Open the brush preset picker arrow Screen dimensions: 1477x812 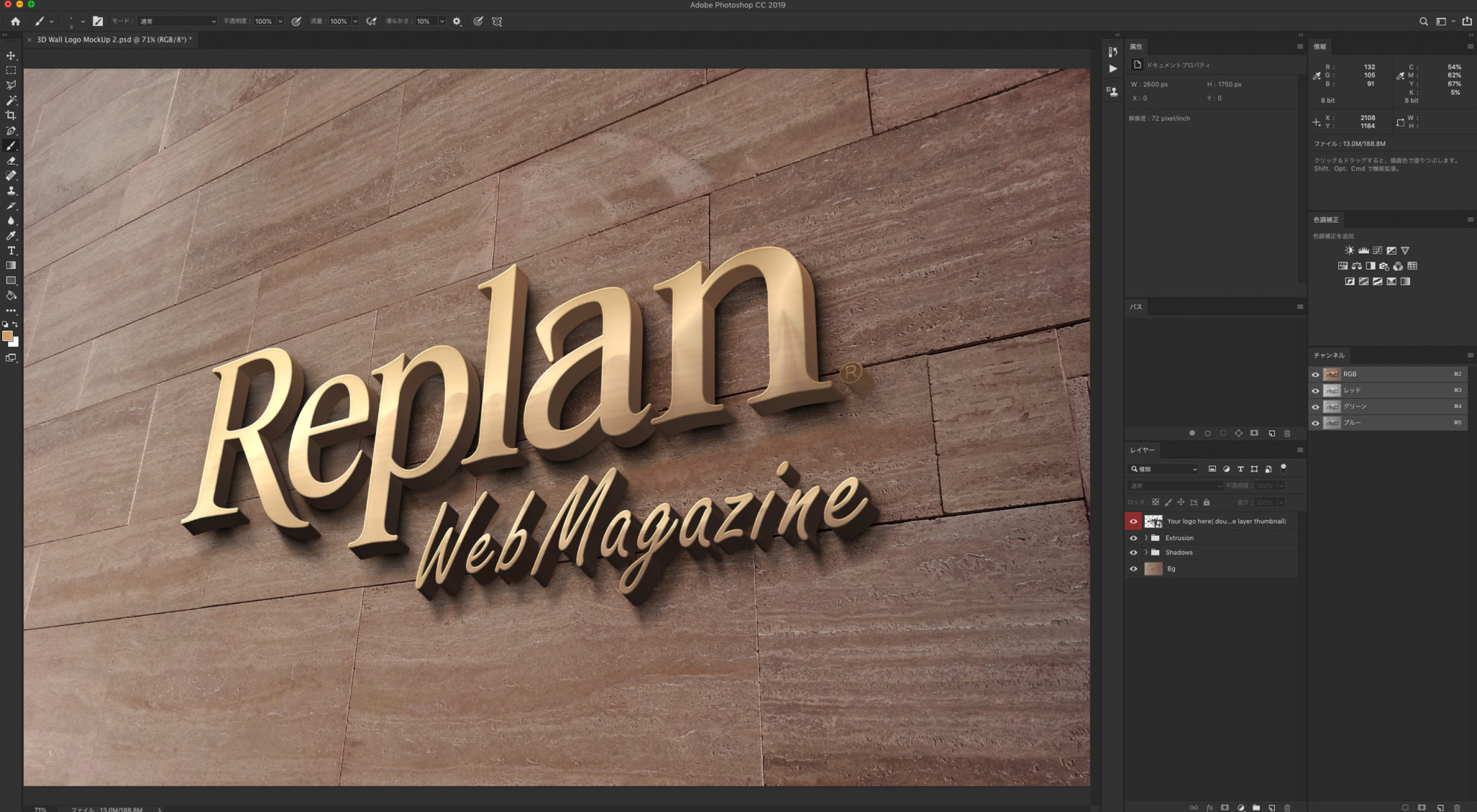click(x=83, y=22)
